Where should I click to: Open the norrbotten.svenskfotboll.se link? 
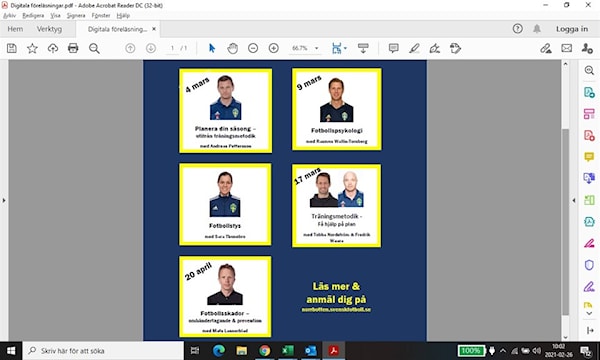tap(336, 309)
